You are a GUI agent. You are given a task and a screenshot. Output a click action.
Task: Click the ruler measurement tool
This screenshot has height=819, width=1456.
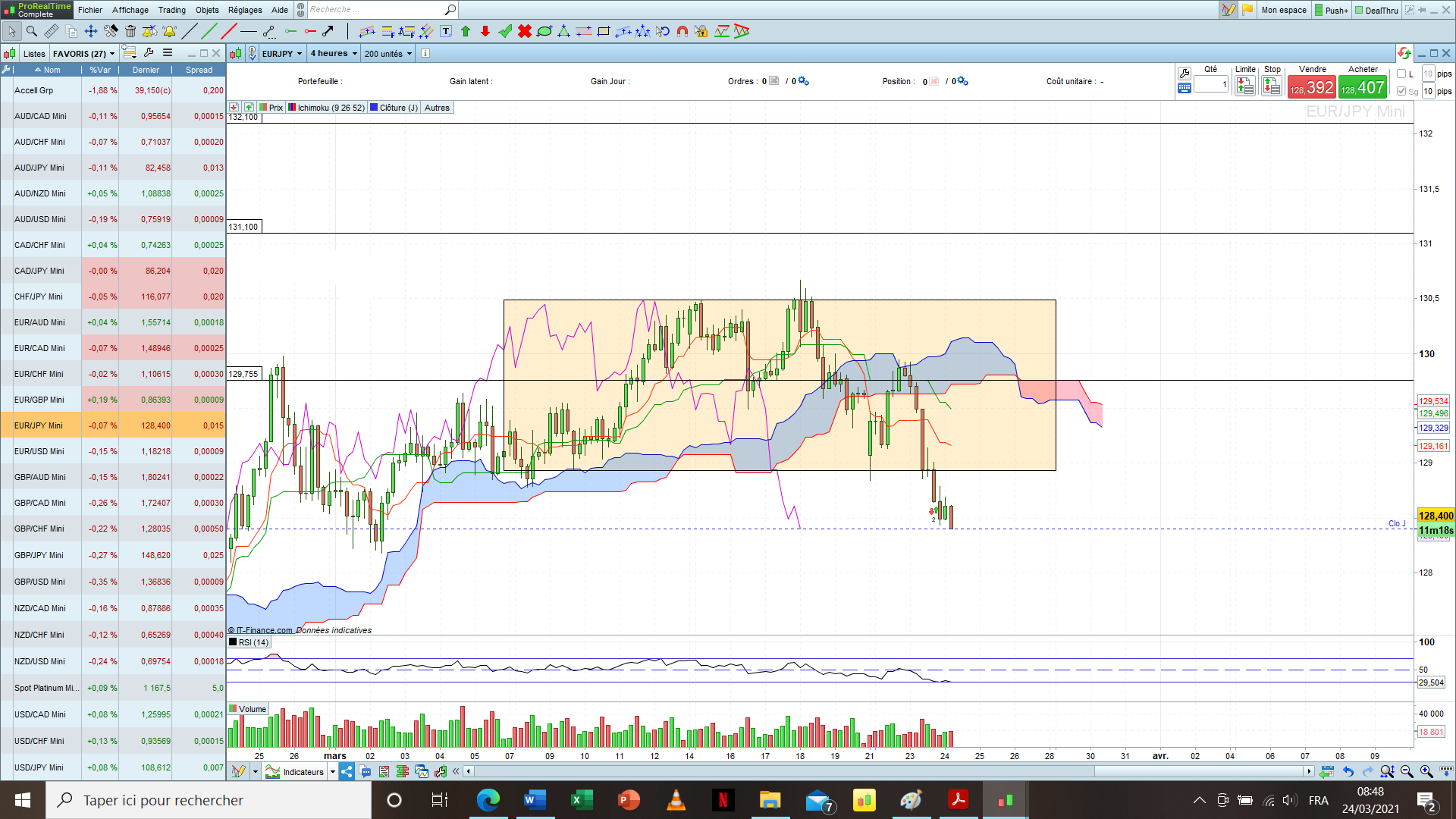[x=52, y=31]
